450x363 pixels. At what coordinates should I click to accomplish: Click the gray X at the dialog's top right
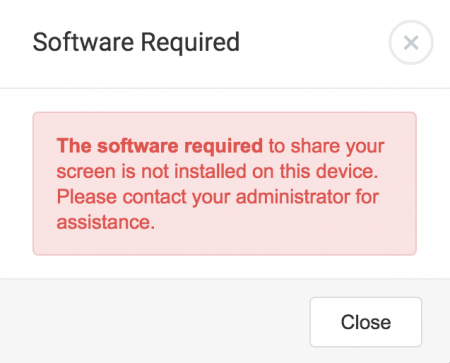click(411, 42)
